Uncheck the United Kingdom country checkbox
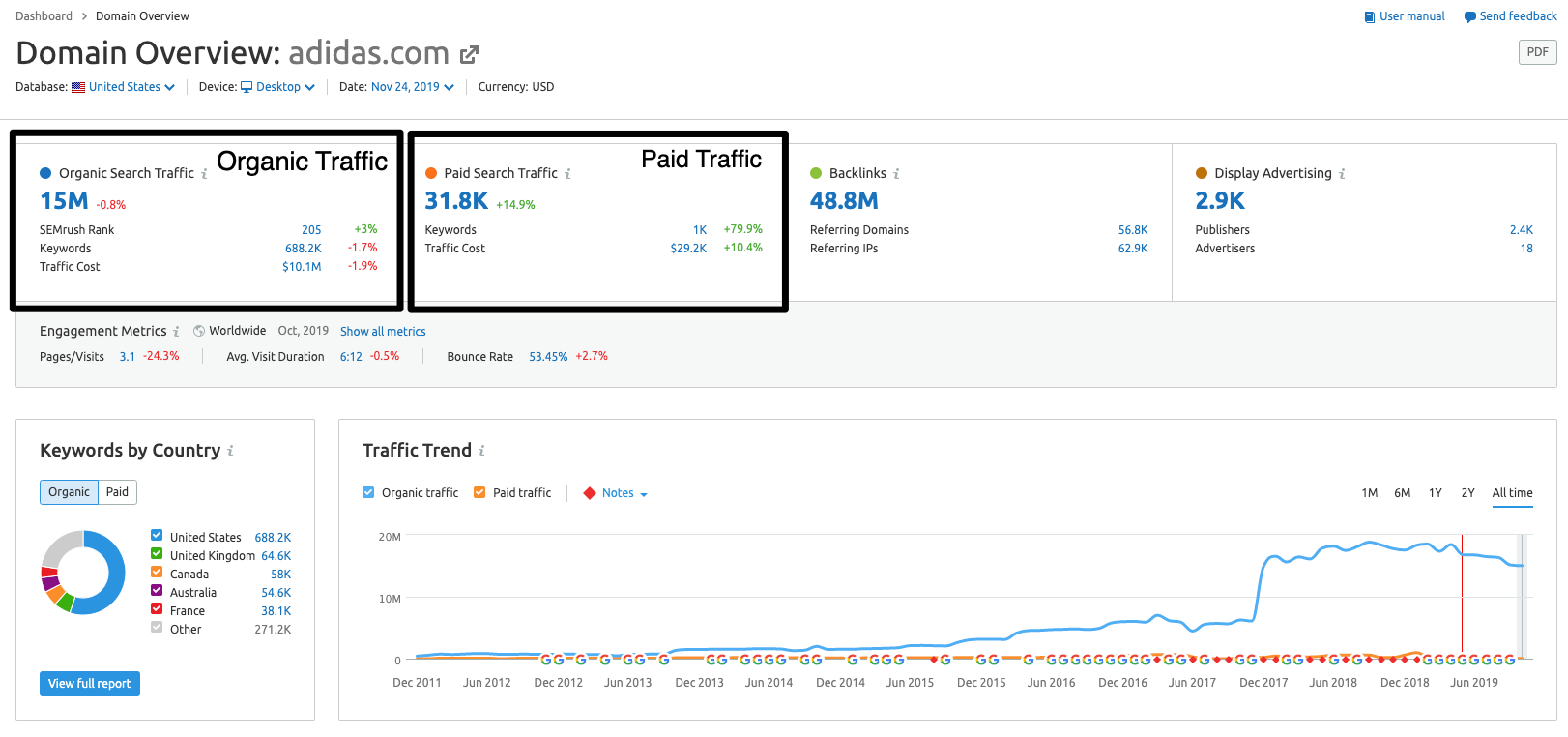The height and width of the screenshot is (737, 1568). (x=157, y=554)
